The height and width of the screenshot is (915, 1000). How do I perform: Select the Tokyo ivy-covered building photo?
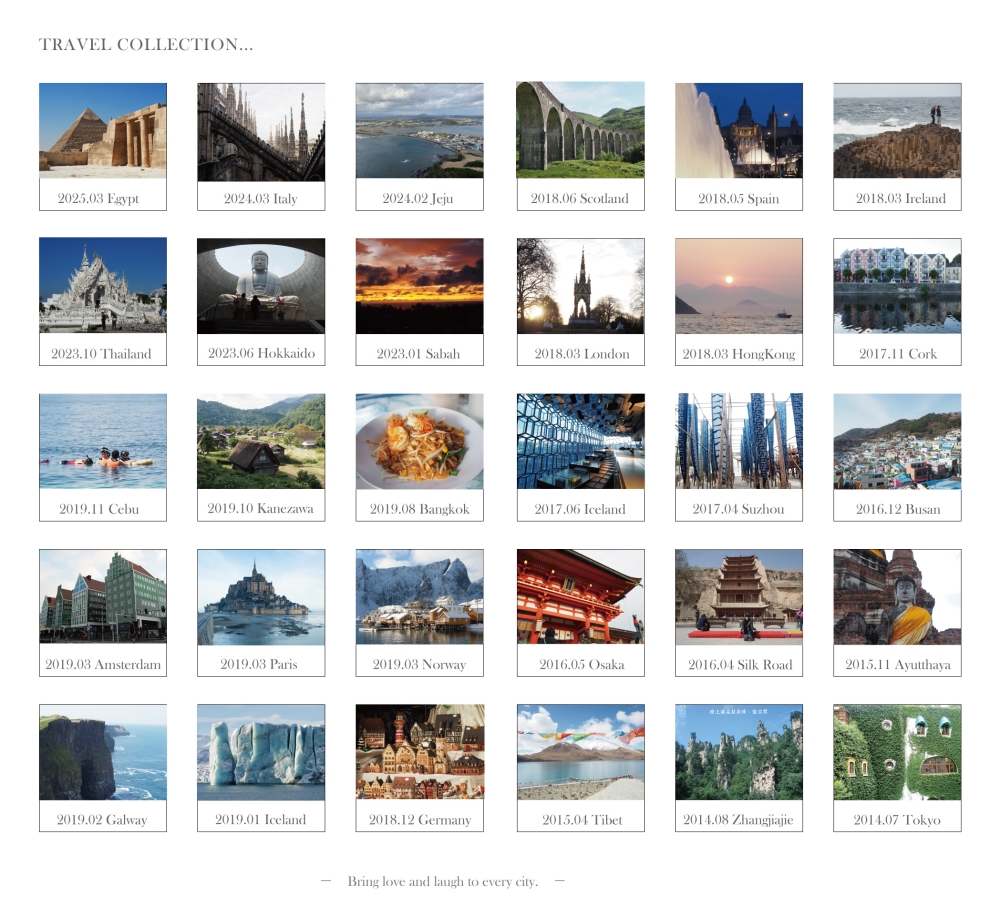point(897,752)
